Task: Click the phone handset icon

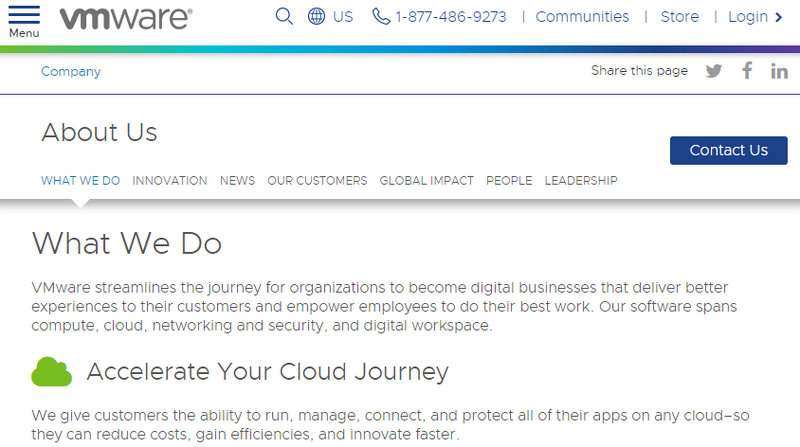Action: (381, 17)
